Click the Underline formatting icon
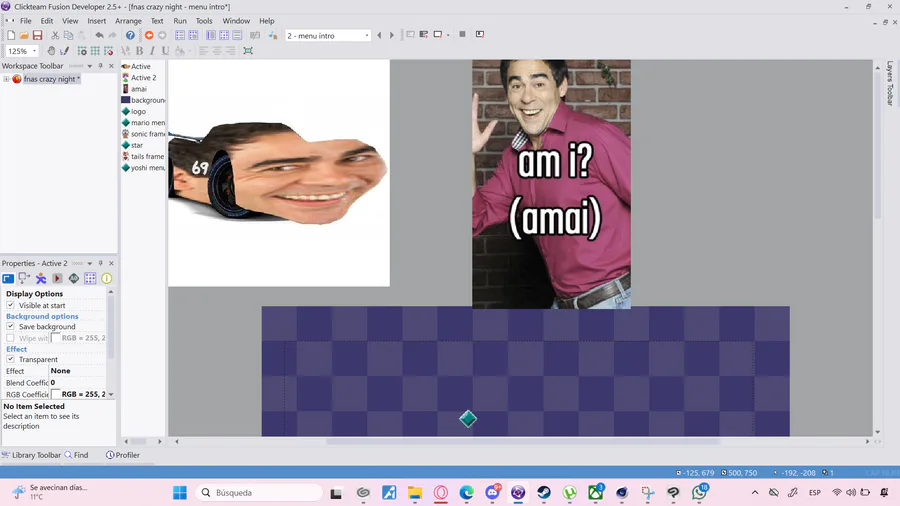 coord(165,51)
